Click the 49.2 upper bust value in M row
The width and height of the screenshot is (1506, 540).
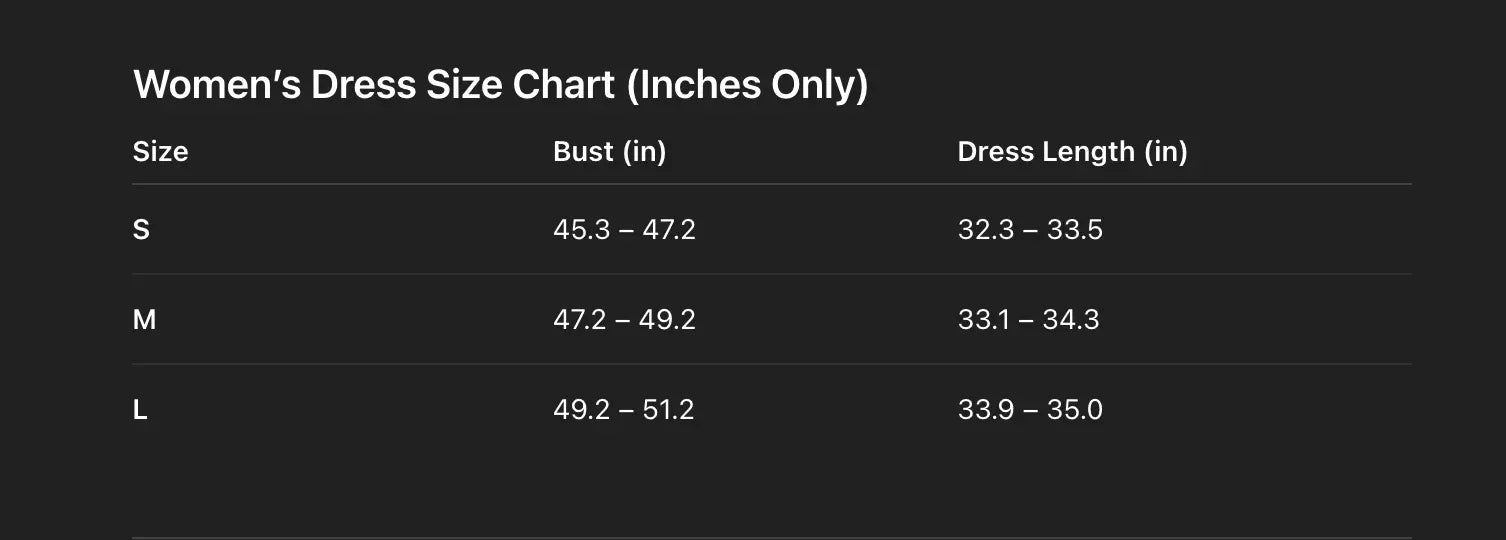(x=668, y=320)
